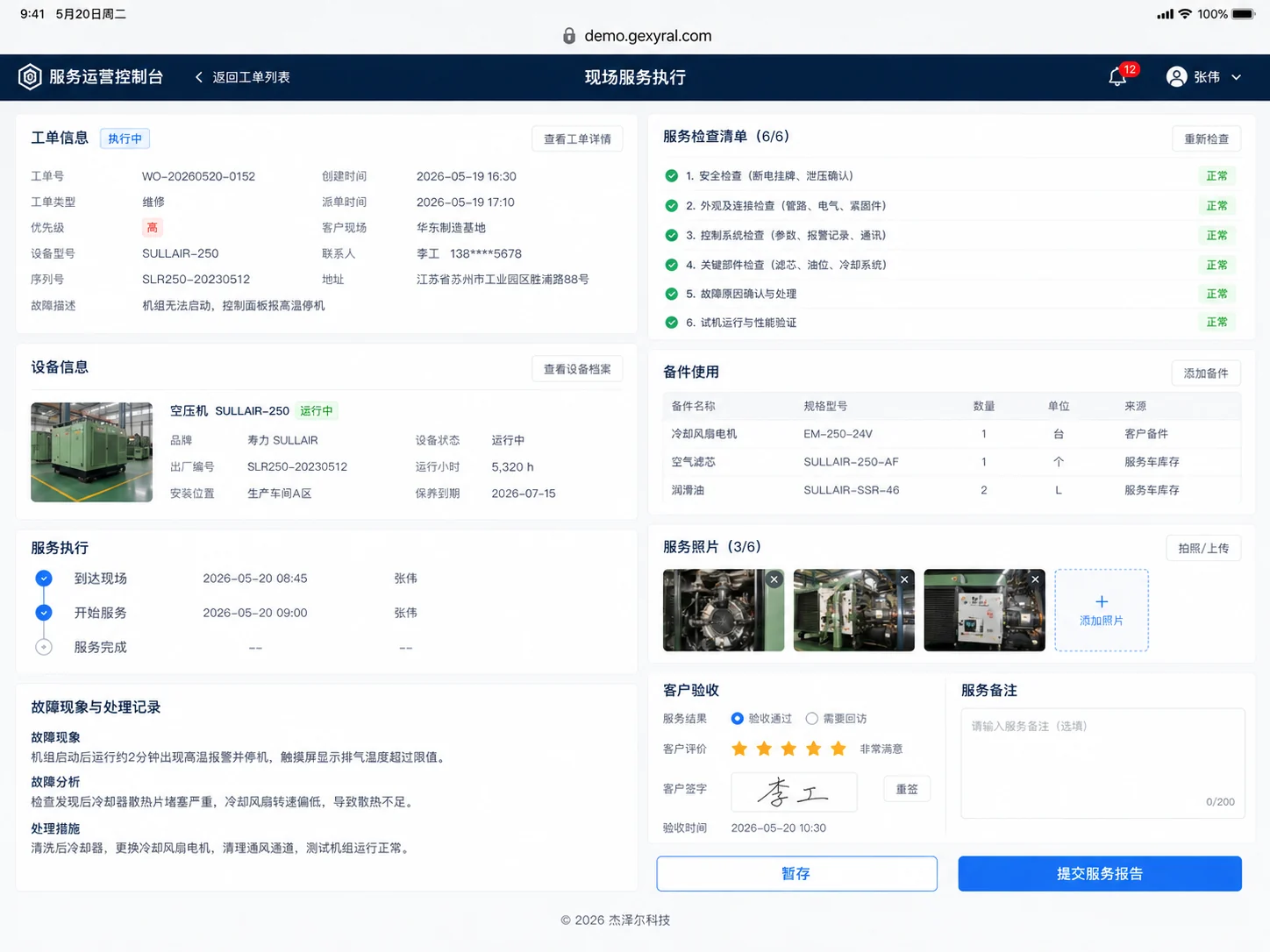Click the 开始服务 step check icon
Image resolution: width=1270 pixels, height=952 pixels.
44,613
